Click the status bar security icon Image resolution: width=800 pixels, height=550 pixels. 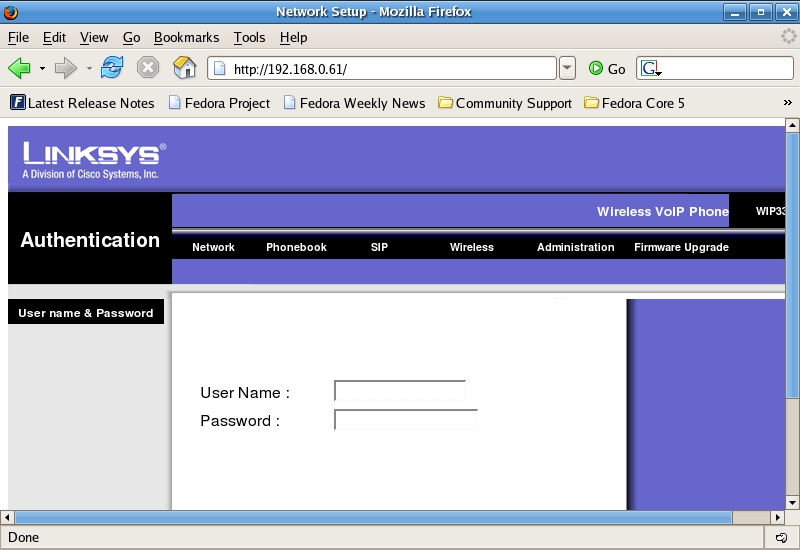[781, 537]
